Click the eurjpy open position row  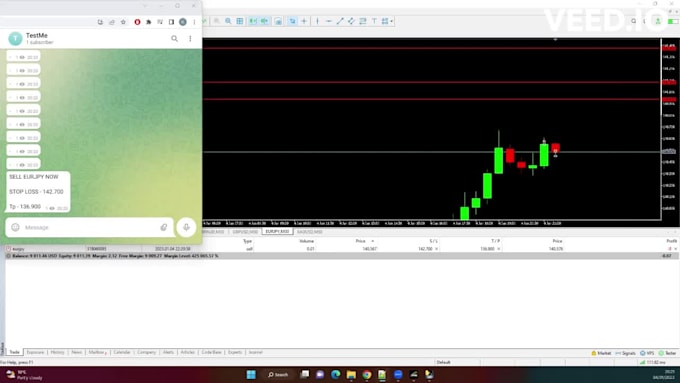coord(341,249)
